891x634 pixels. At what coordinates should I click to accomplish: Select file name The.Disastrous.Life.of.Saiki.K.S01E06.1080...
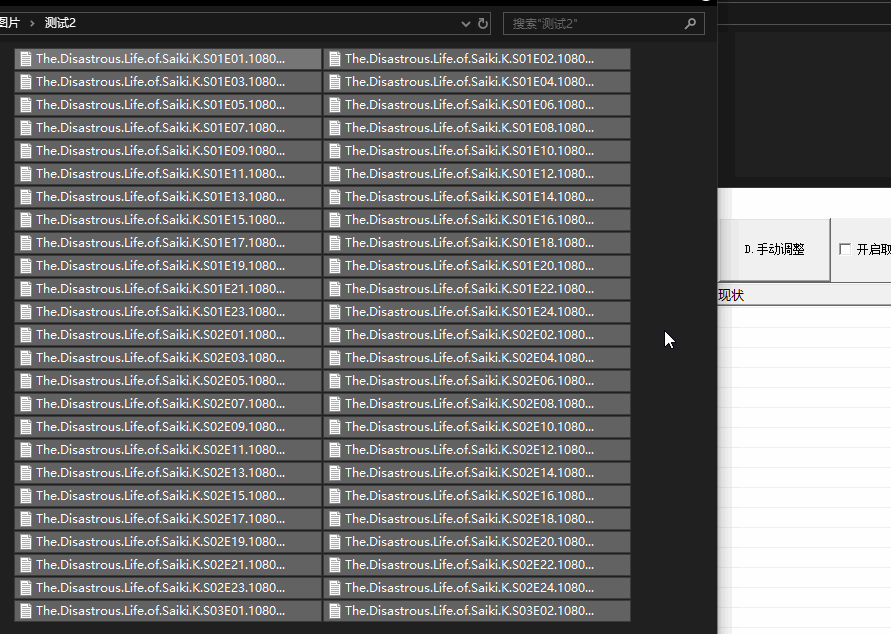tap(469, 105)
